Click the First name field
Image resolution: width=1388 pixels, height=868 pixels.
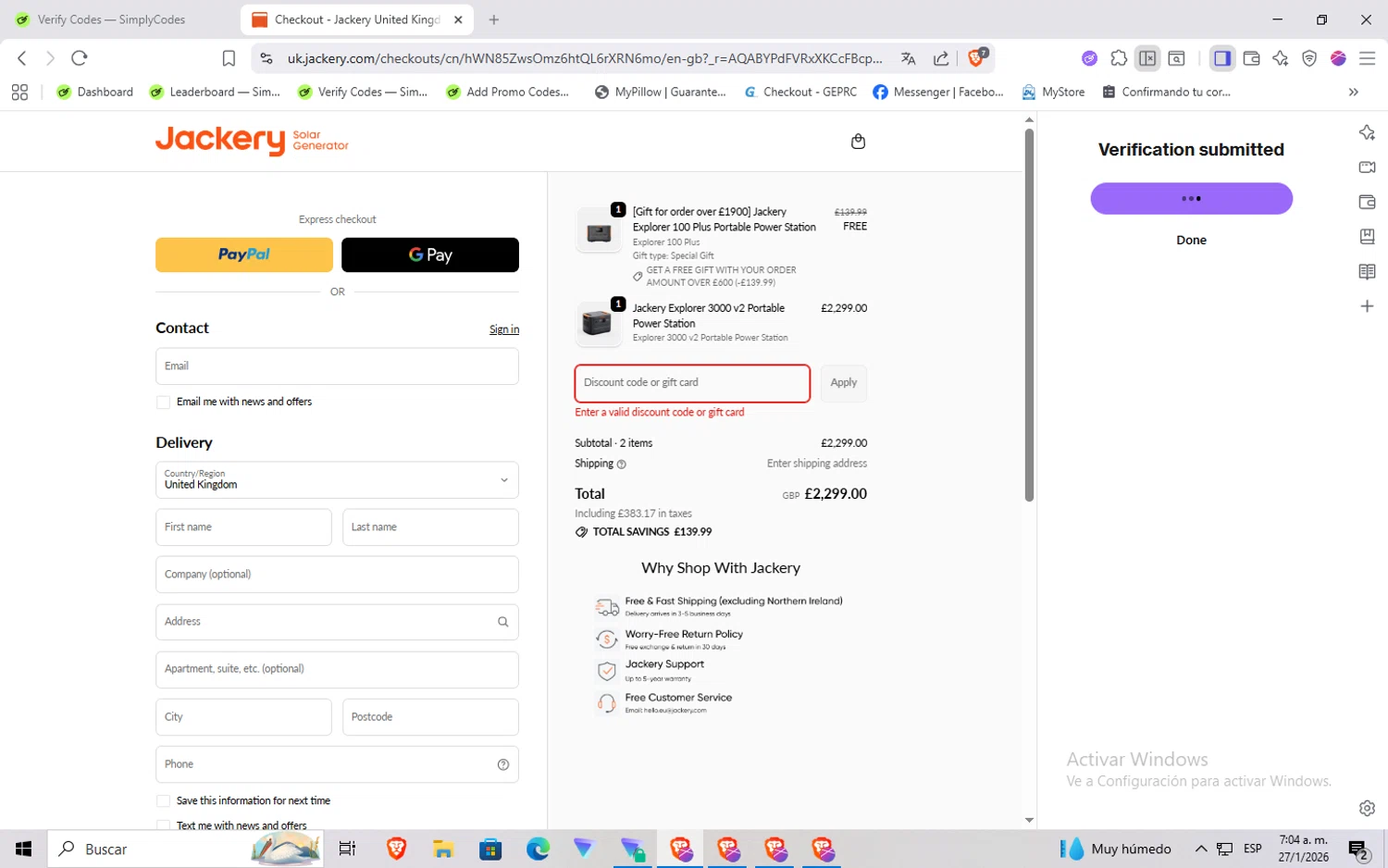[x=243, y=527]
